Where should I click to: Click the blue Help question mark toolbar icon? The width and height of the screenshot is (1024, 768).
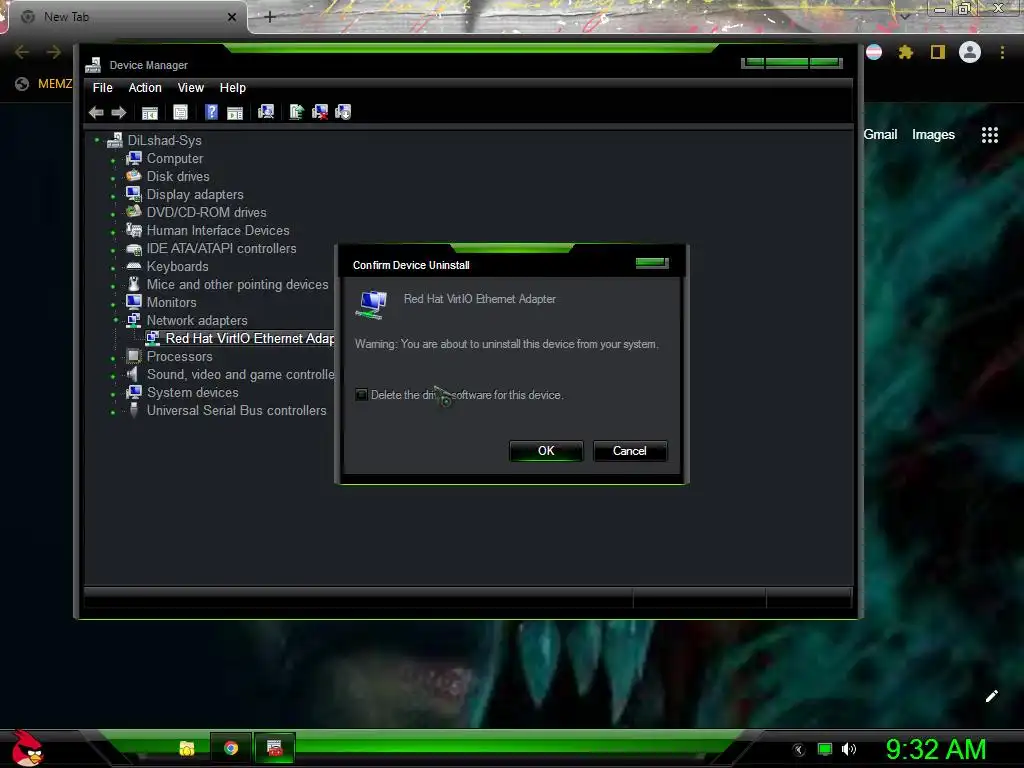[211, 112]
